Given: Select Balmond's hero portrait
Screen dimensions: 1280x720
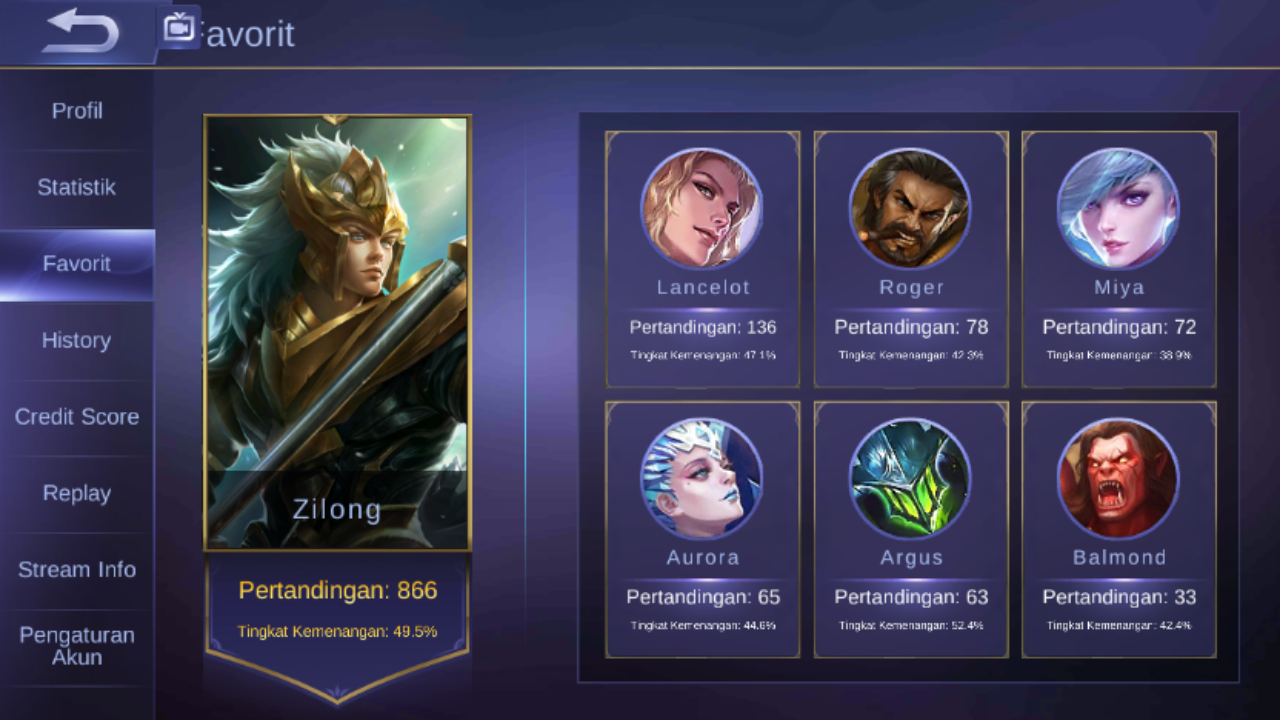Looking at the screenshot, I should click(1118, 479).
